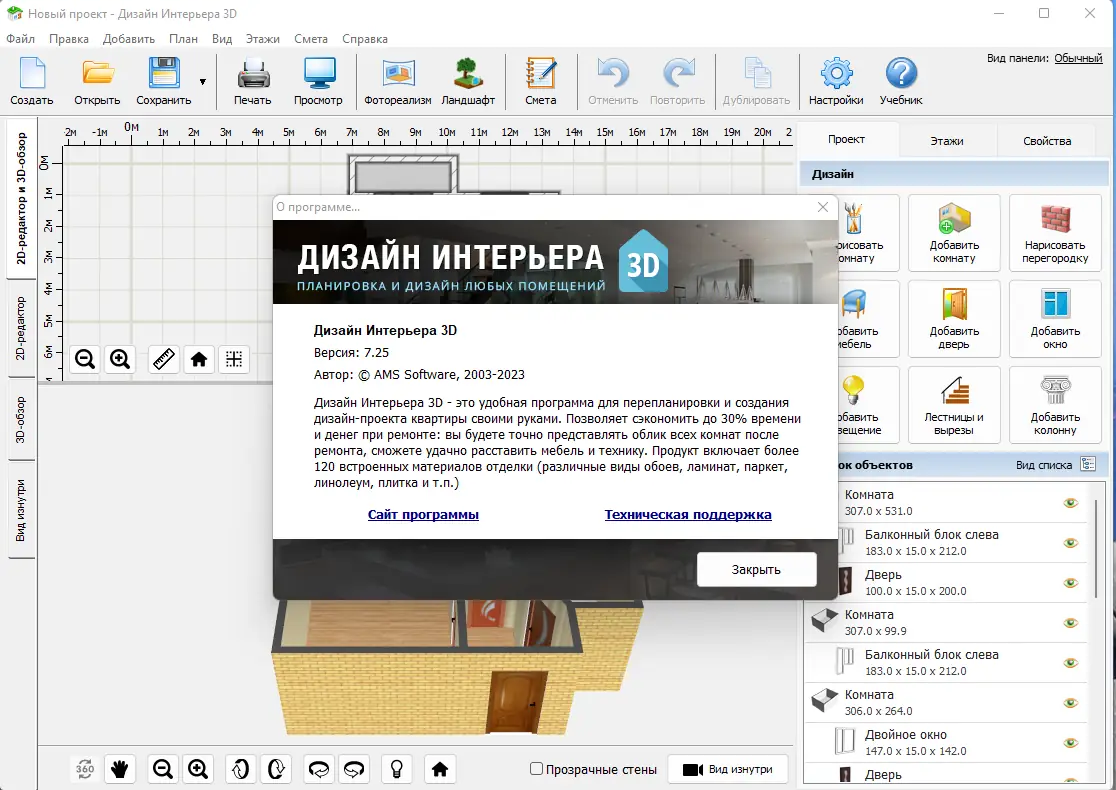1116x790 pixels.
Task: Enable the Прозрачные стены checkbox
Action: tap(537, 769)
